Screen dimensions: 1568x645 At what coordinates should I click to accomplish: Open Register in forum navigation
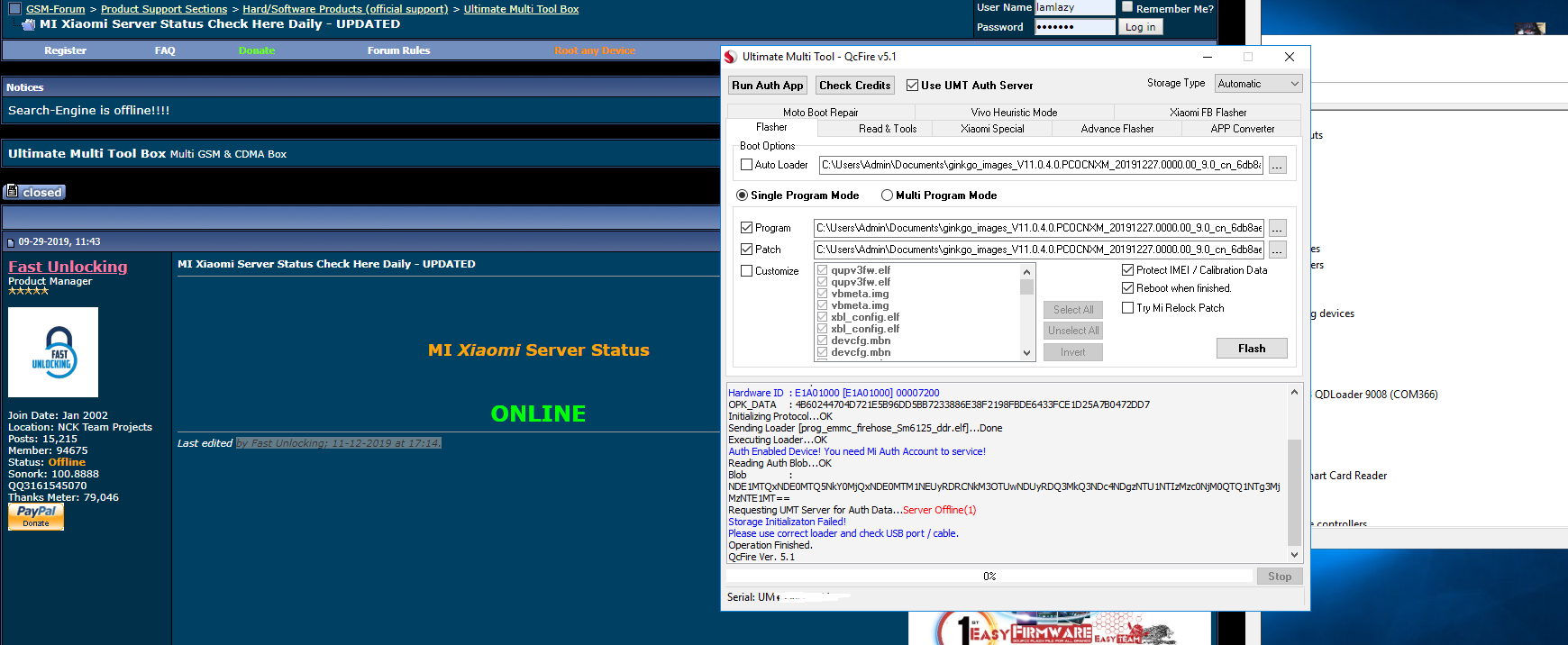click(x=65, y=50)
